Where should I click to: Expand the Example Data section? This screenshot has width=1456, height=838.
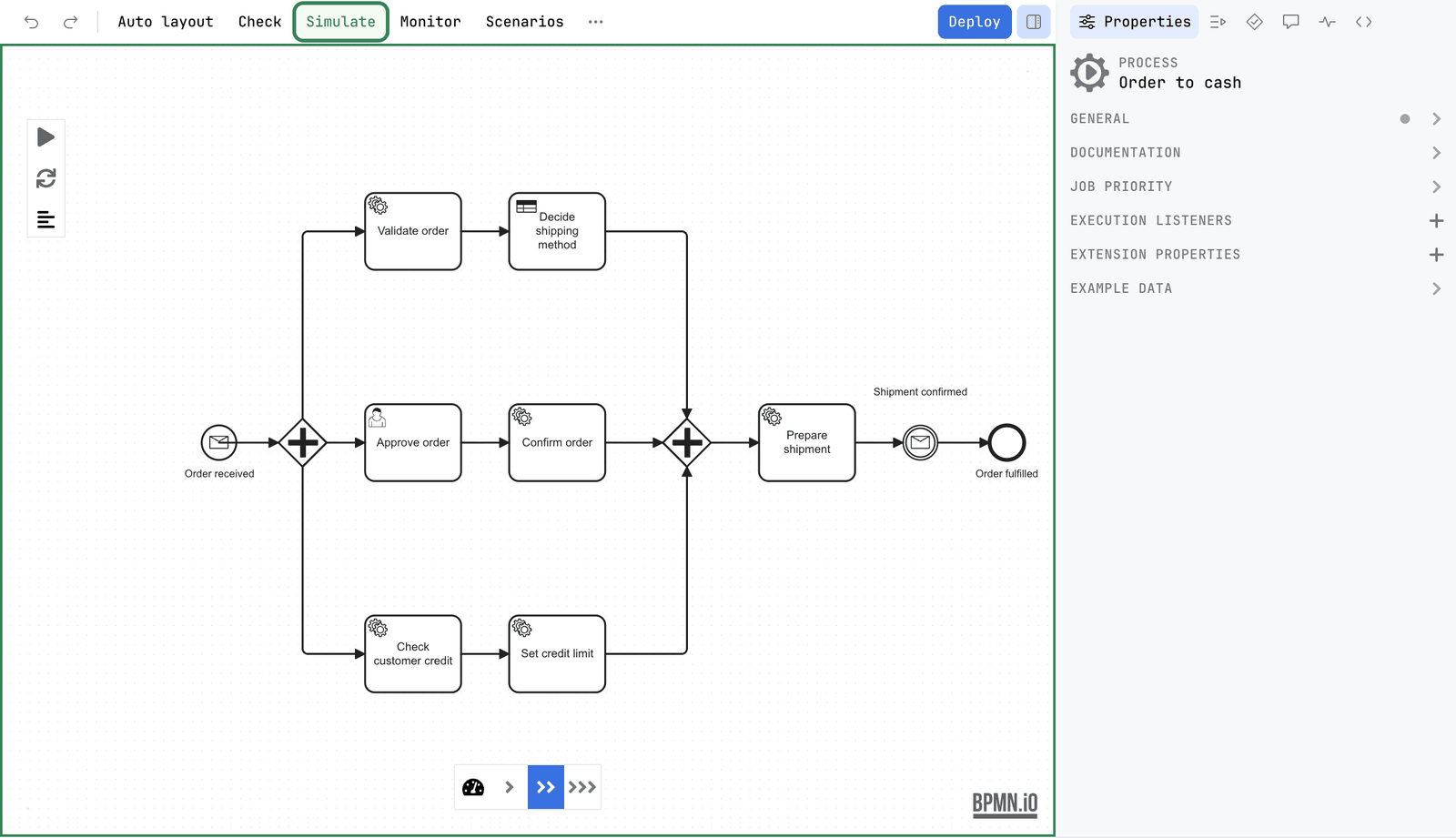tap(1256, 288)
